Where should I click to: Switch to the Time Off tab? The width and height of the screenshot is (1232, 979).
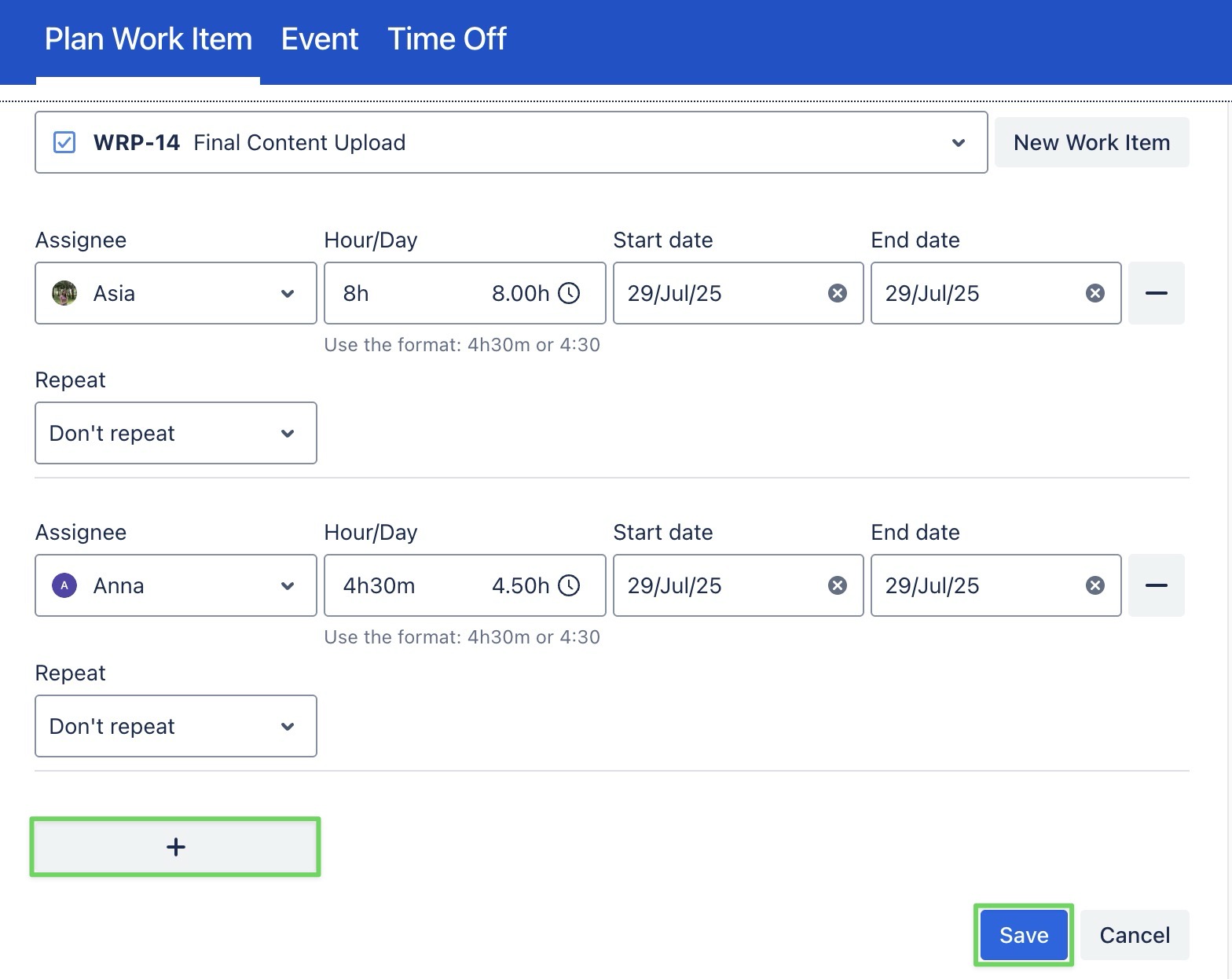447,39
